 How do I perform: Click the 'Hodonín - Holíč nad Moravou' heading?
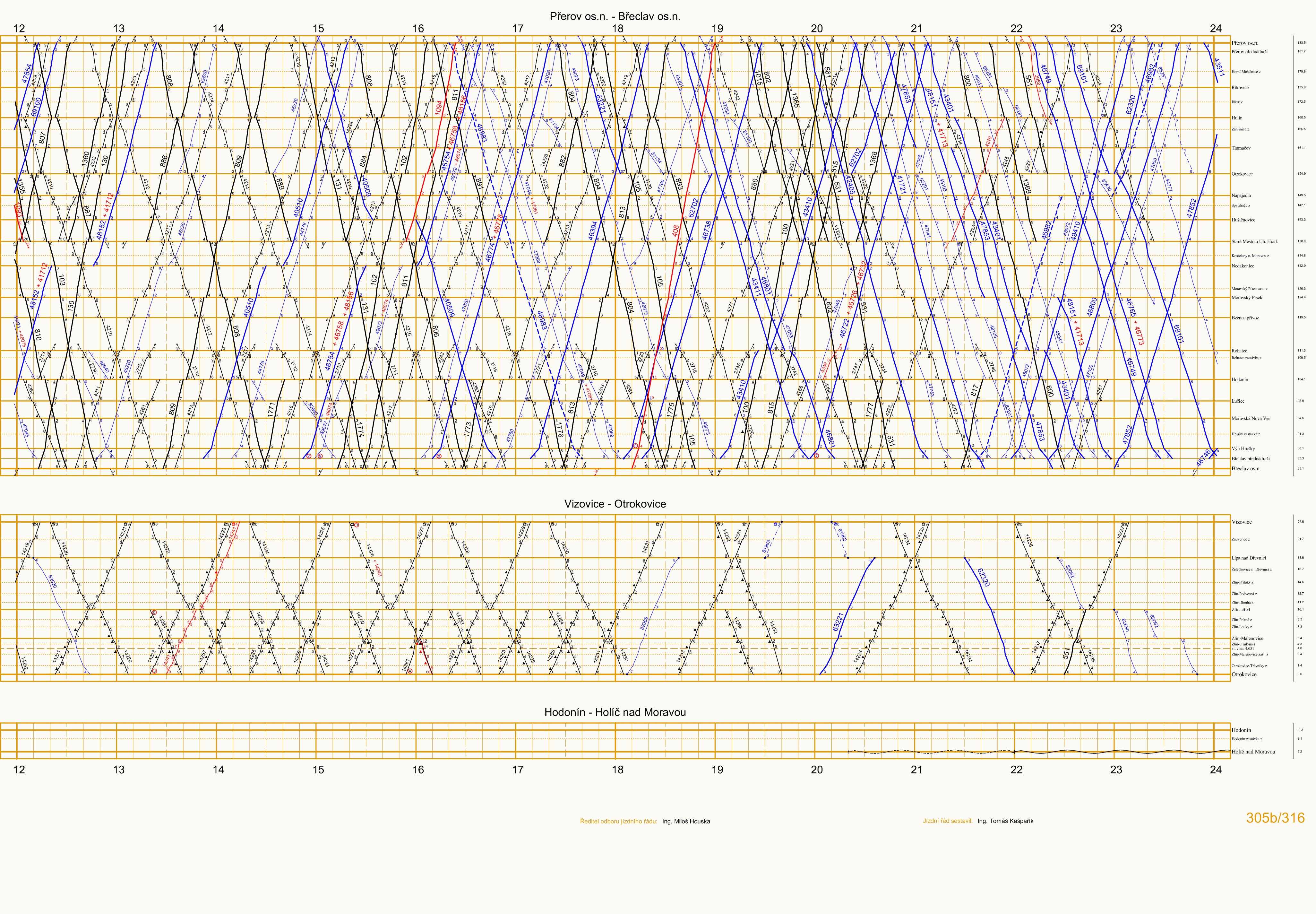coord(615,712)
